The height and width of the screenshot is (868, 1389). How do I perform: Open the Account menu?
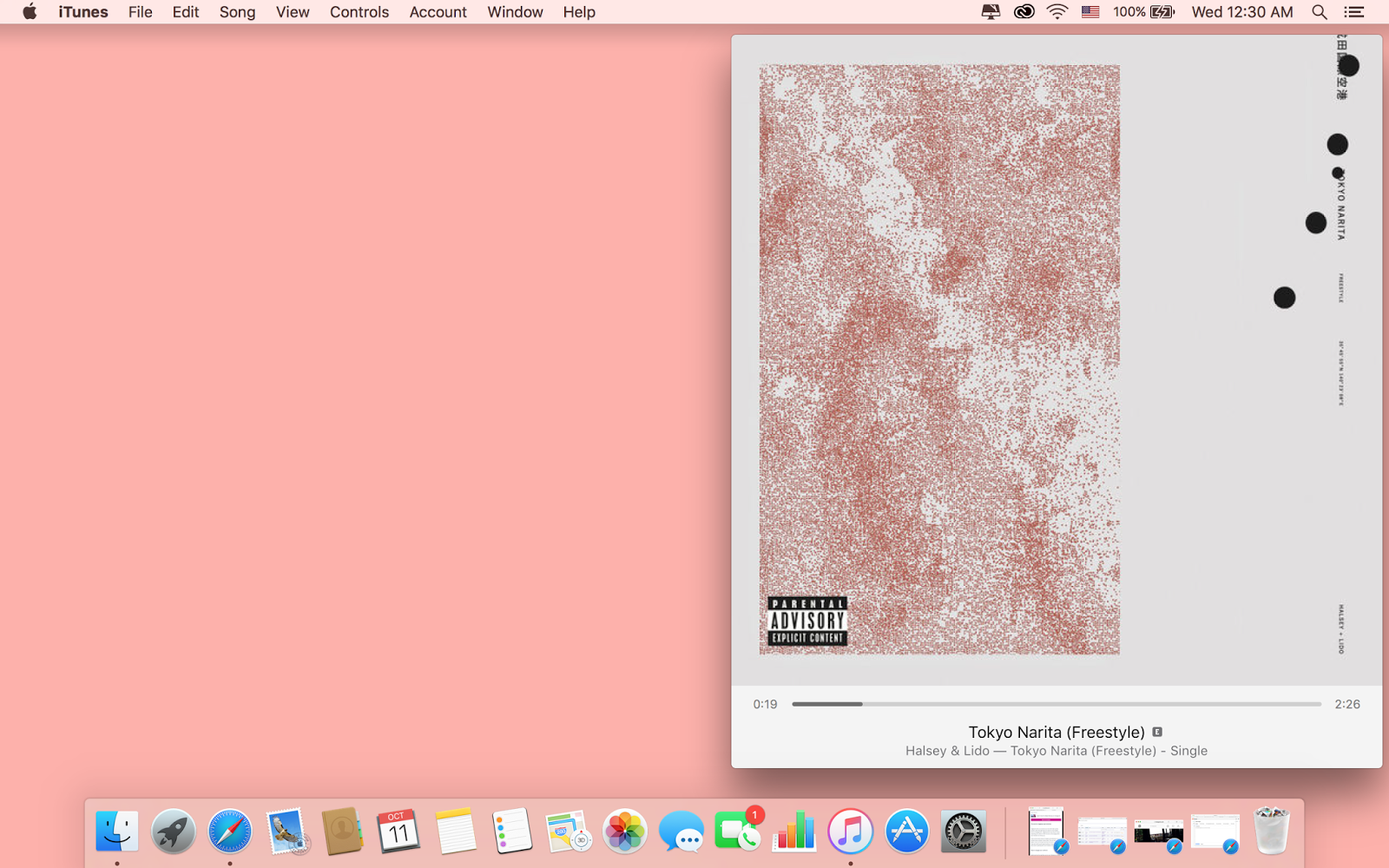tap(438, 12)
